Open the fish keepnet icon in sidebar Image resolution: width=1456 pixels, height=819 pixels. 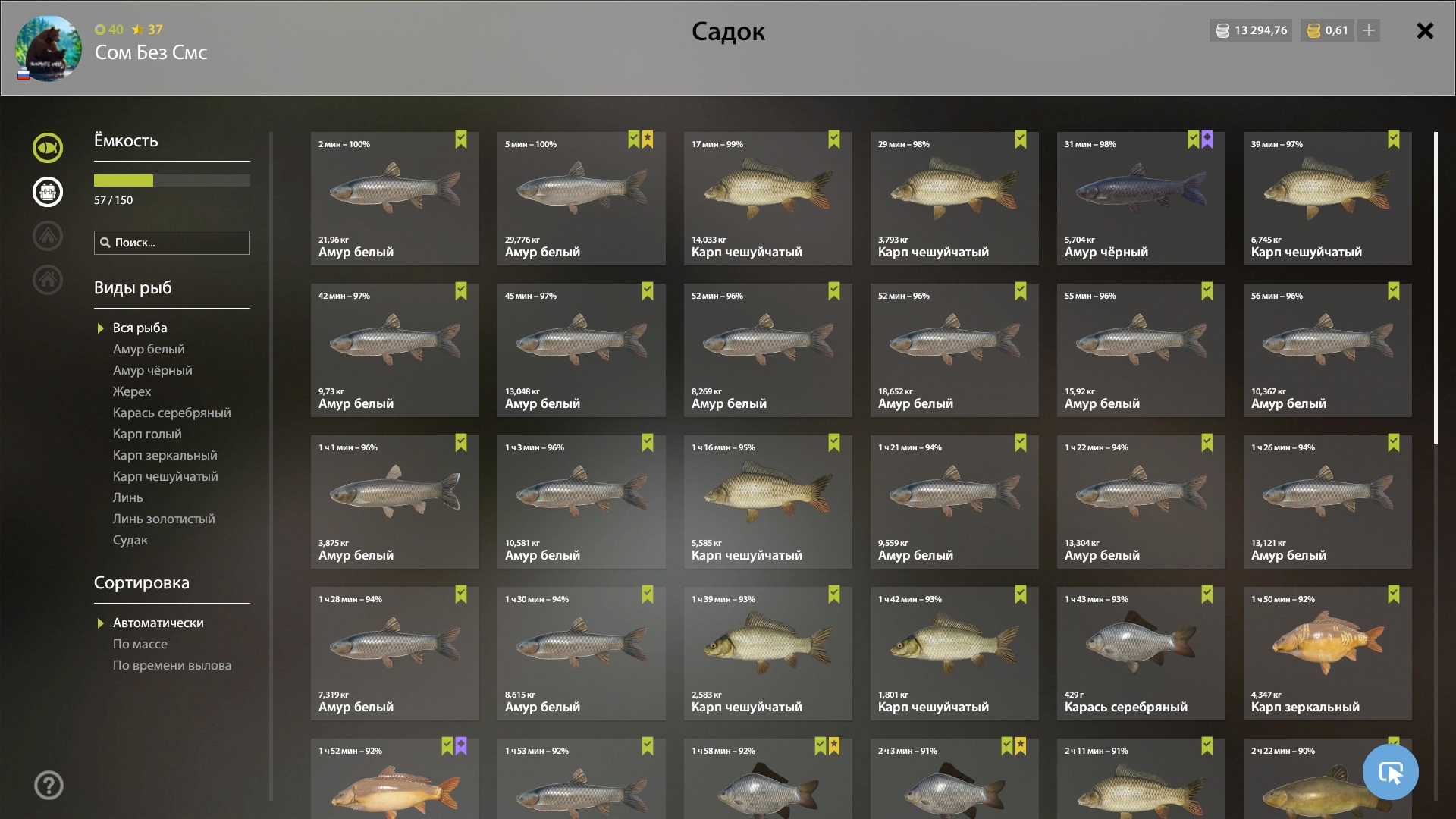pyautogui.click(x=47, y=148)
